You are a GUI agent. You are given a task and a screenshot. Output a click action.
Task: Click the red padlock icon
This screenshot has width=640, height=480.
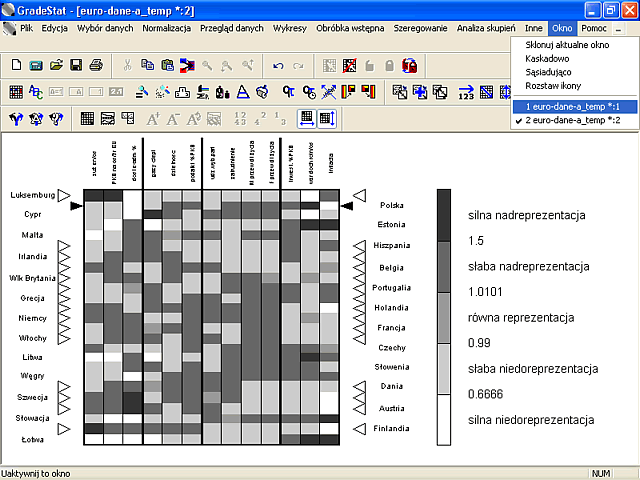(409, 66)
